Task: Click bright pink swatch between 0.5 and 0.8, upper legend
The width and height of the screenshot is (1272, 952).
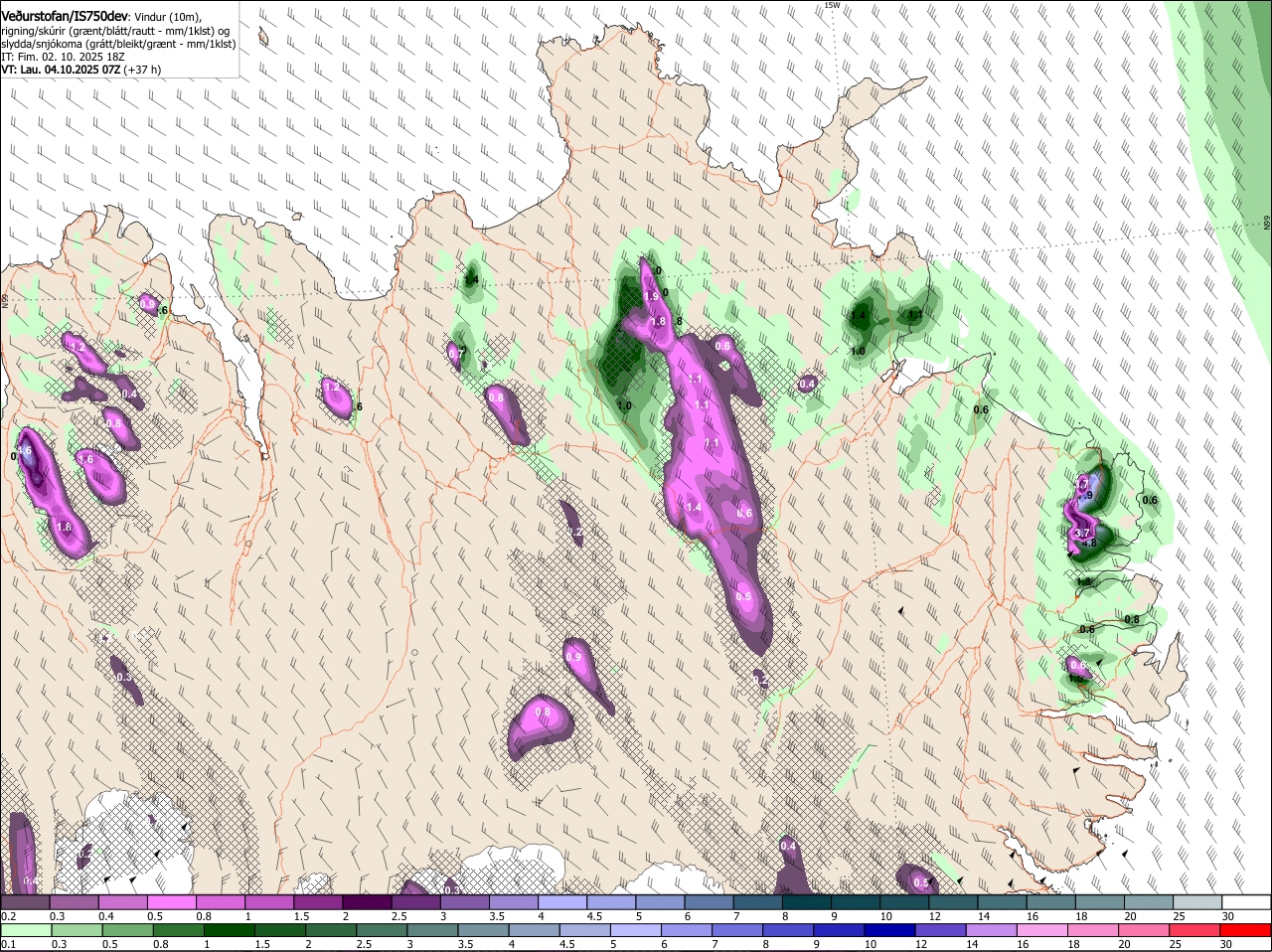Action: pyautogui.click(x=171, y=902)
